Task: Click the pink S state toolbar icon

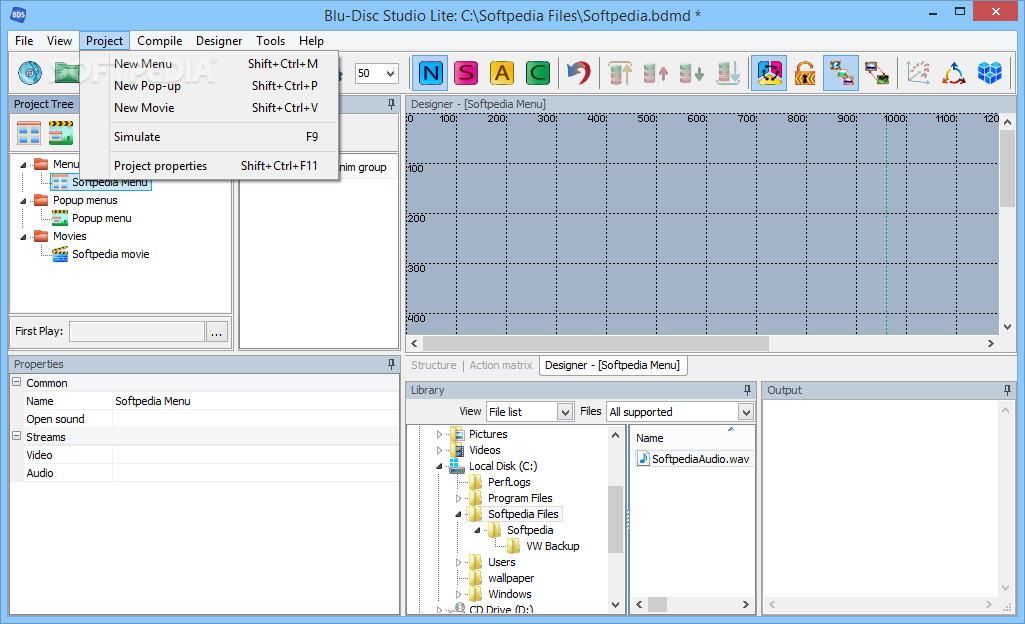Action: coord(466,73)
